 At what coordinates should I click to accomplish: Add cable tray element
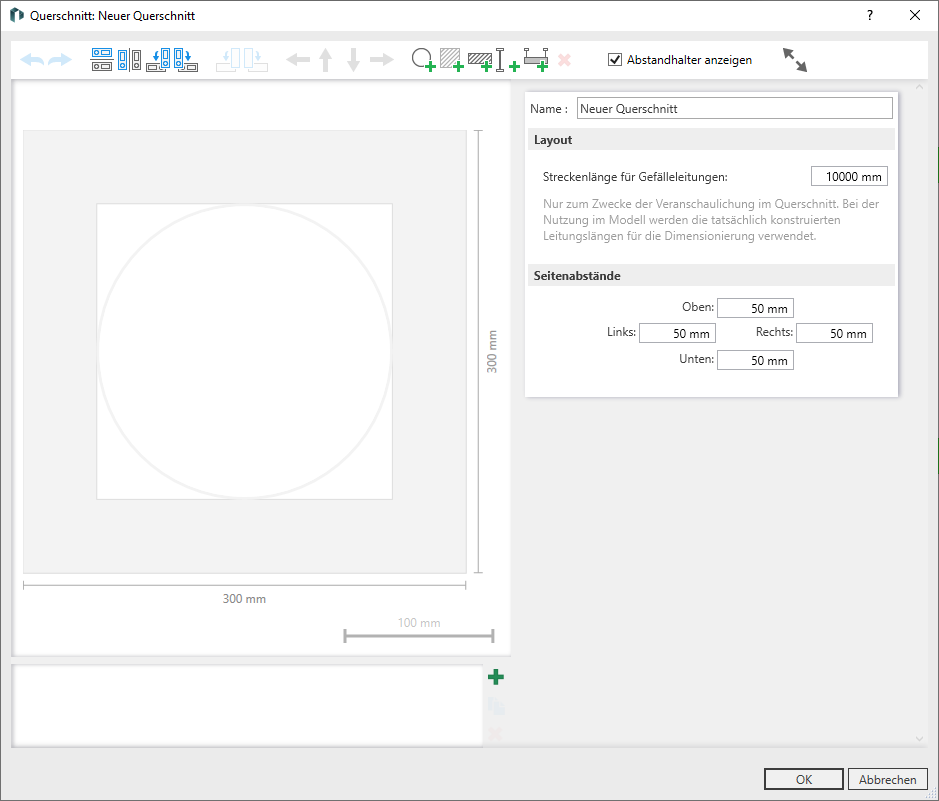pyautogui.click(x=536, y=60)
